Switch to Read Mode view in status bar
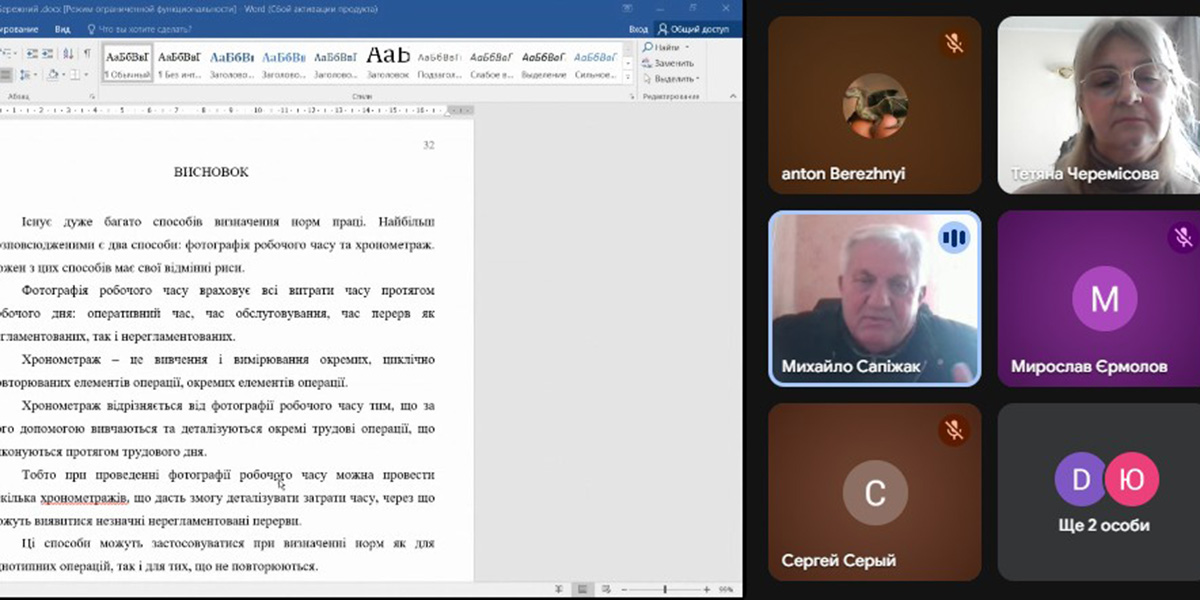 [x=558, y=589]
